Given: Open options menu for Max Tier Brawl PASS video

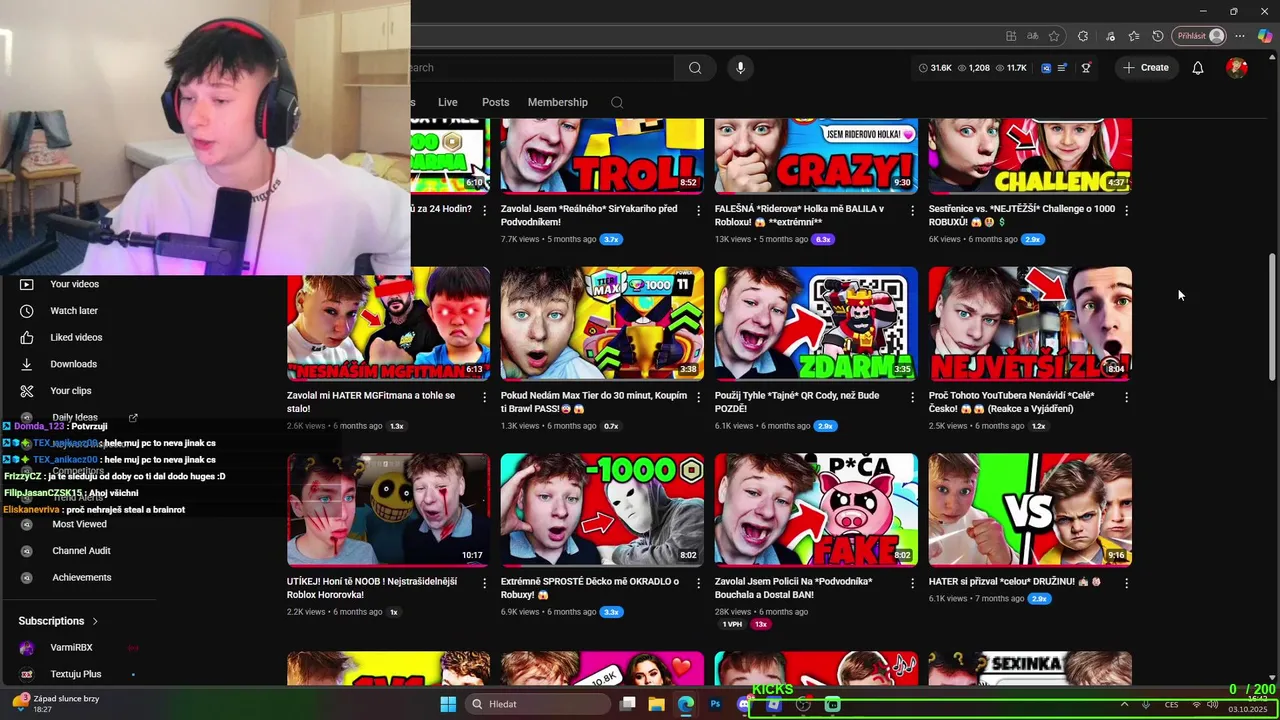Looking at the screenshot, I should click(698, 397).
